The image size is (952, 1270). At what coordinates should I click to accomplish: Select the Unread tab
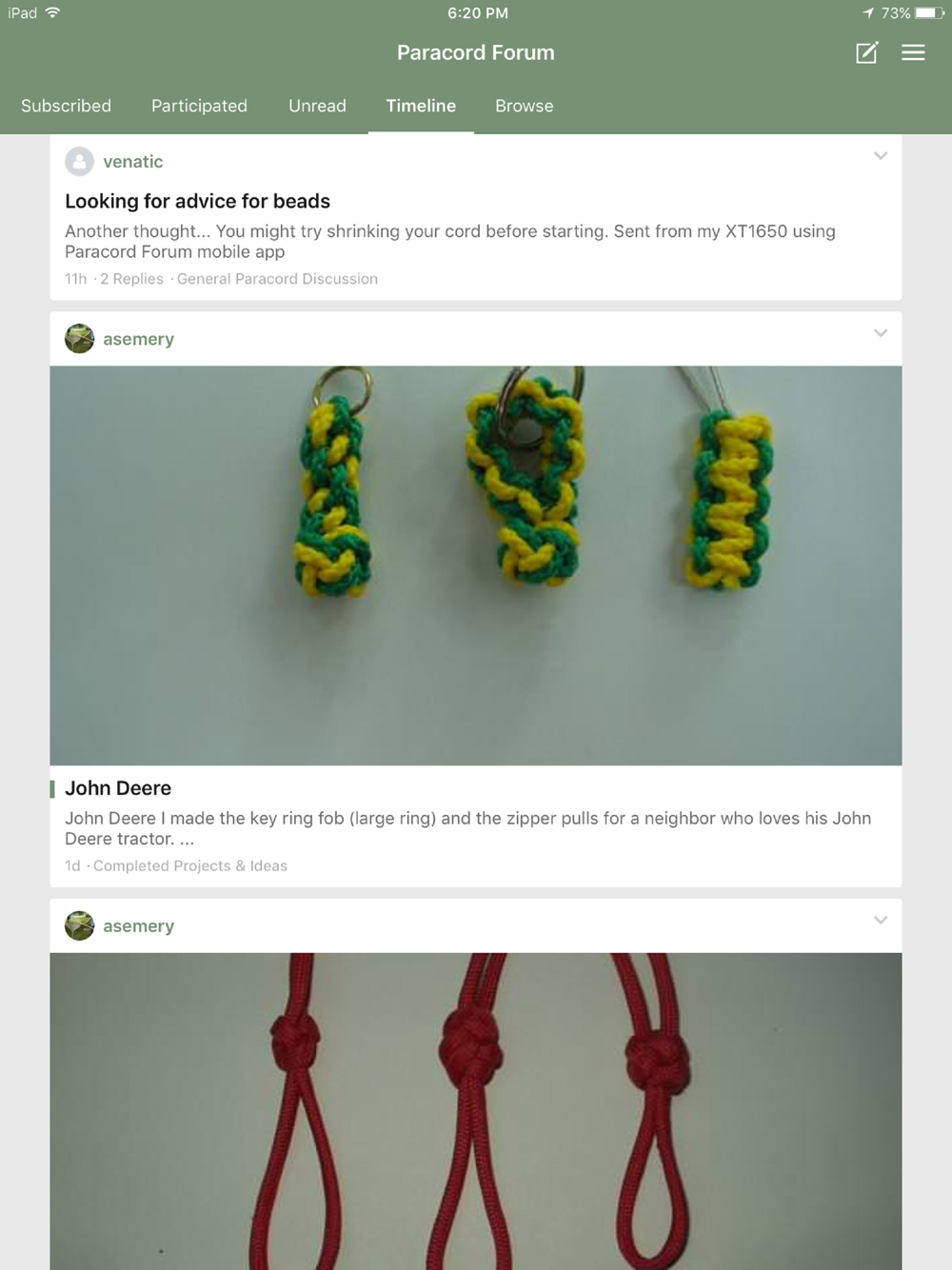coord(317,106)
